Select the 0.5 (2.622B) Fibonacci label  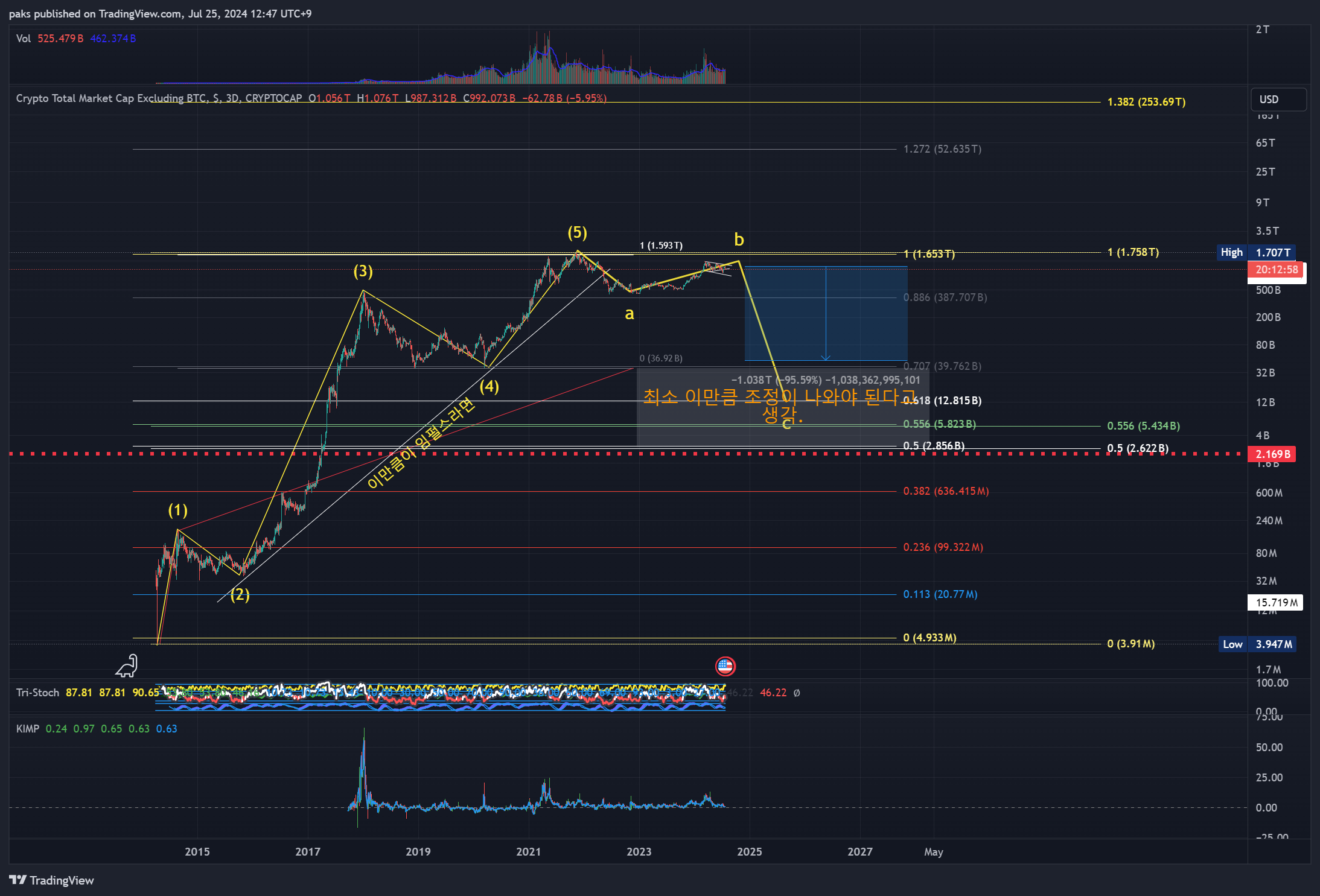(x=1138, y=448)
